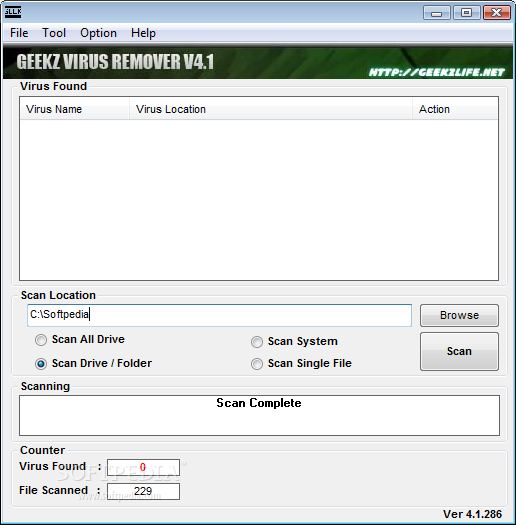Screen dimensions: 516x525
Task: Click the Browse button
Action: [x=459, y=315]
